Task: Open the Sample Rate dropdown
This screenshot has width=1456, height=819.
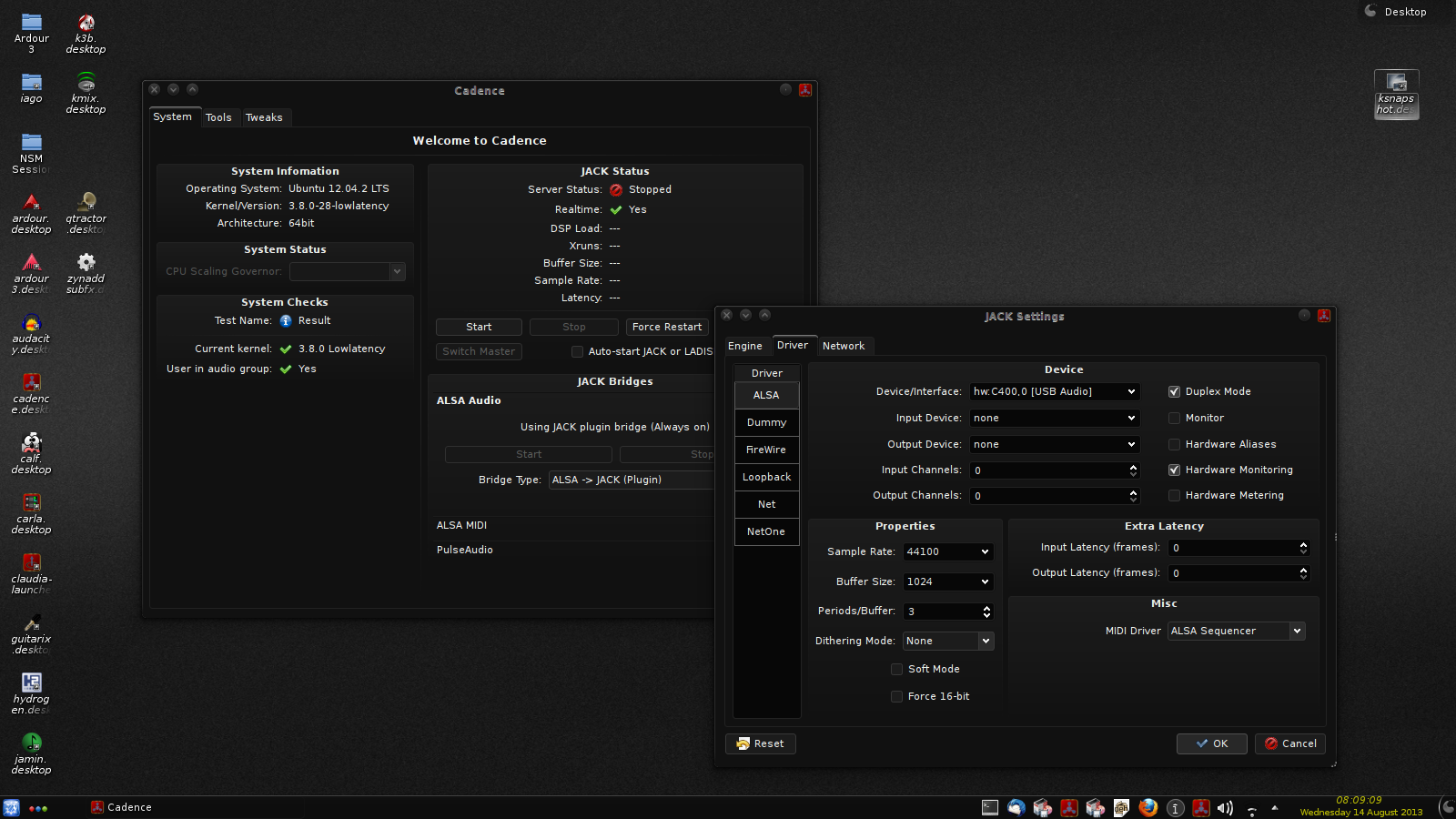Action: coord(947,552)
